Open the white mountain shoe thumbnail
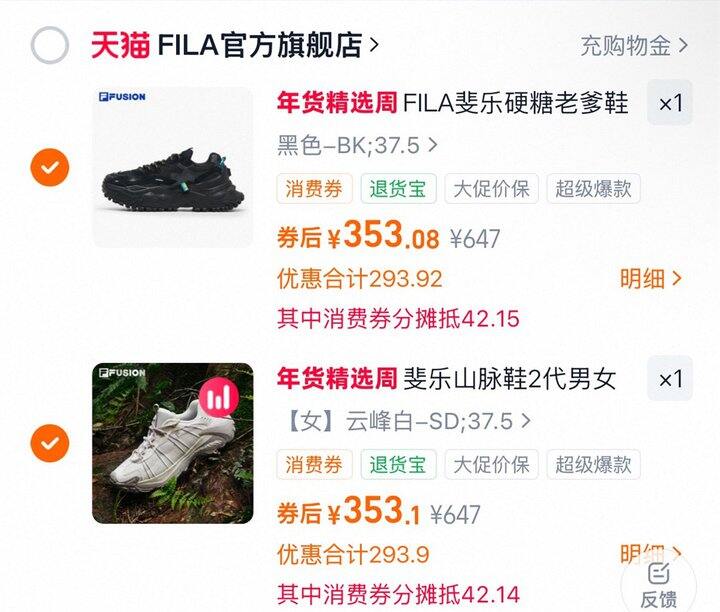Viewport: 720px width, 612px height. click(x=173, y=443)
